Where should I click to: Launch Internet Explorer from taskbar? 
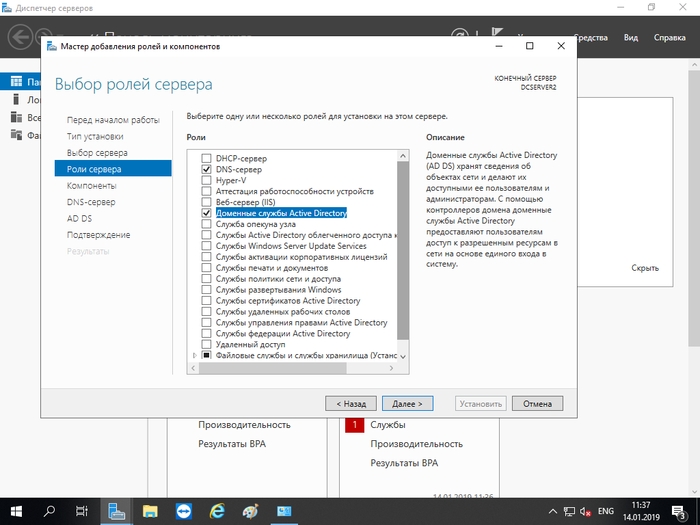[217, 511]
